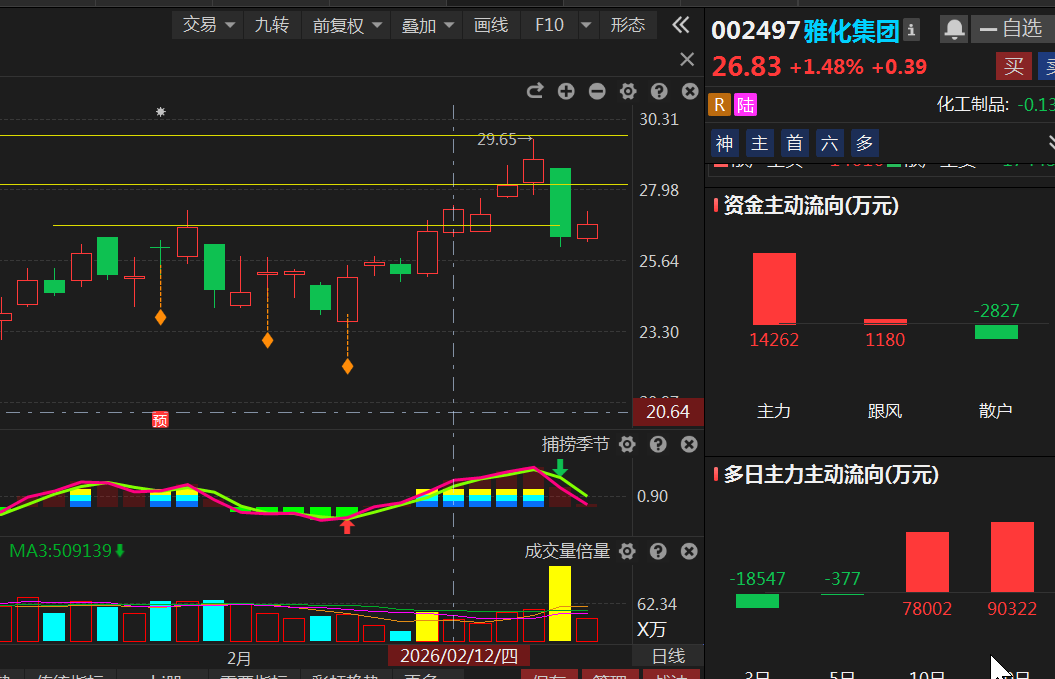Viewport: 1055px width, 679px height.
Task: Click the MA3:509139 volume label
Action: [61, 551]
